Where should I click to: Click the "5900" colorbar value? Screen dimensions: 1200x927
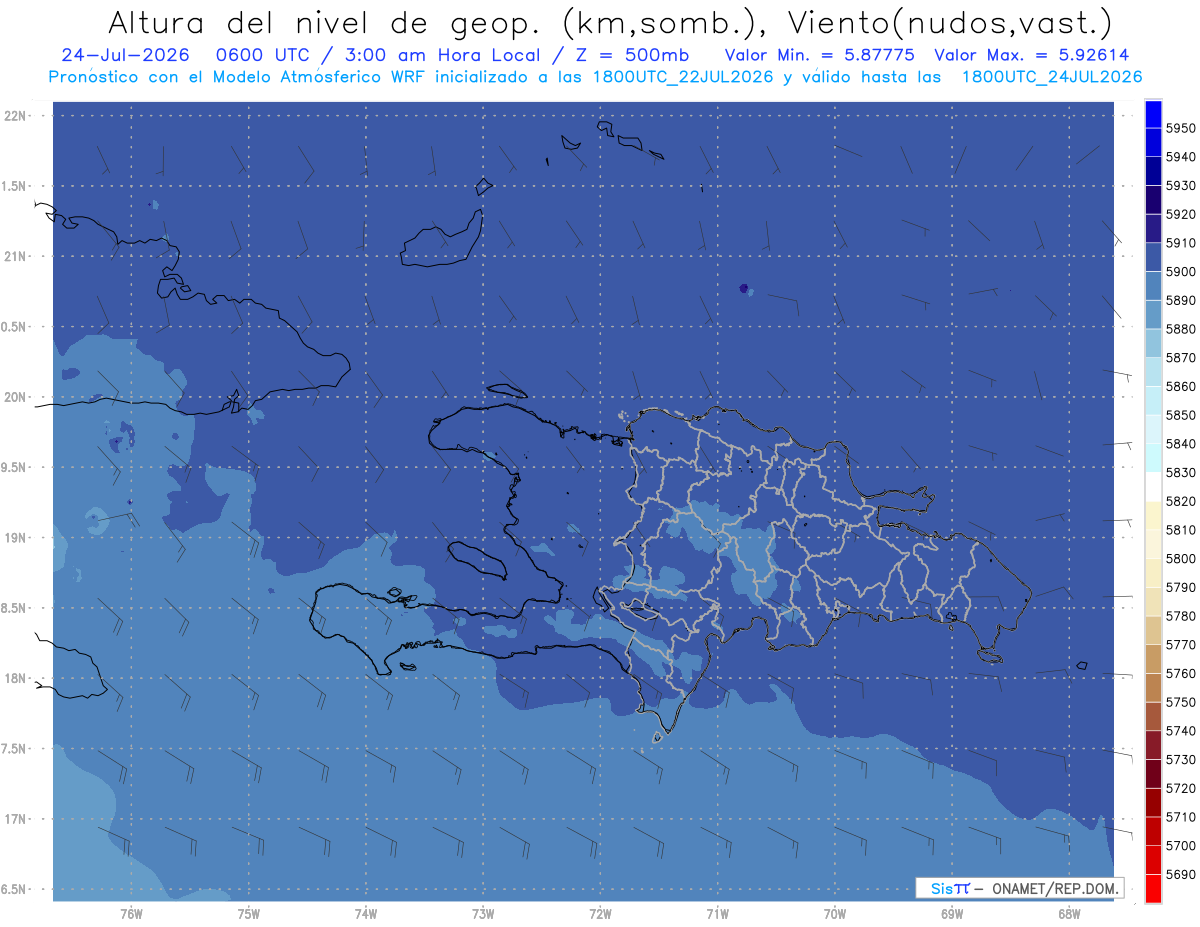1180,271
